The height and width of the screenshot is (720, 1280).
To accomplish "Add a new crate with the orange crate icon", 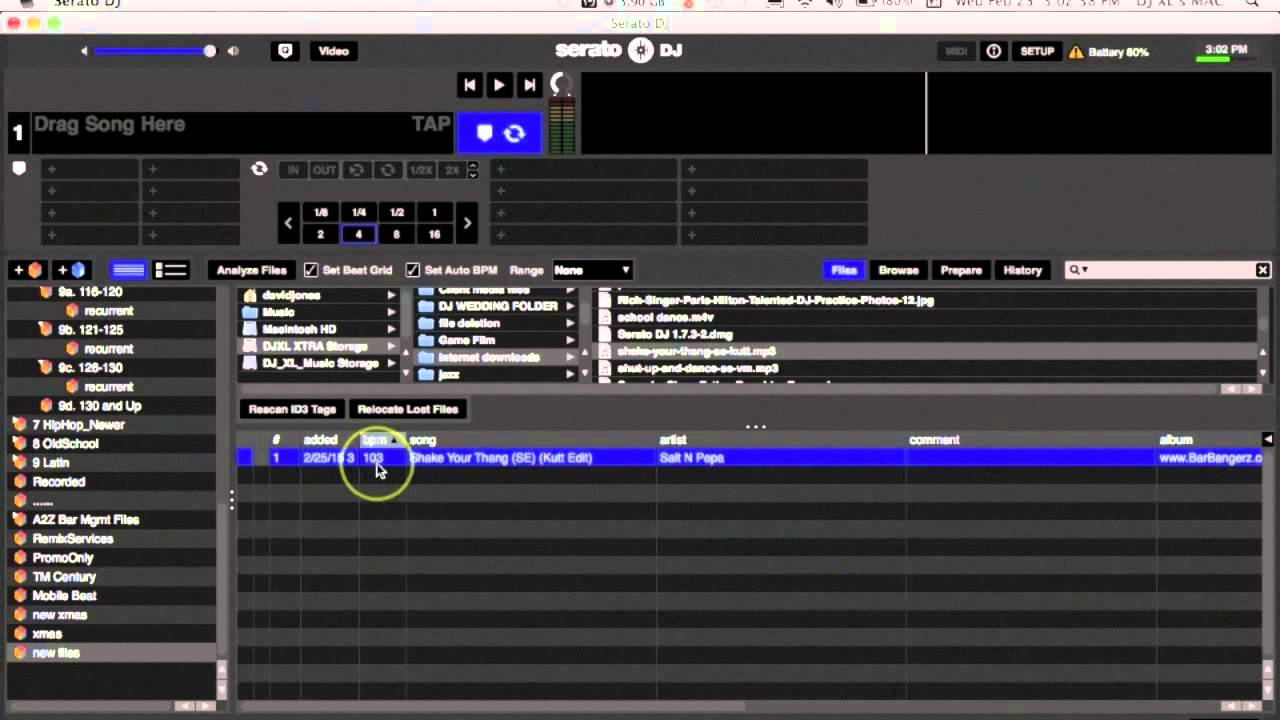I will (x=27, y=270).
